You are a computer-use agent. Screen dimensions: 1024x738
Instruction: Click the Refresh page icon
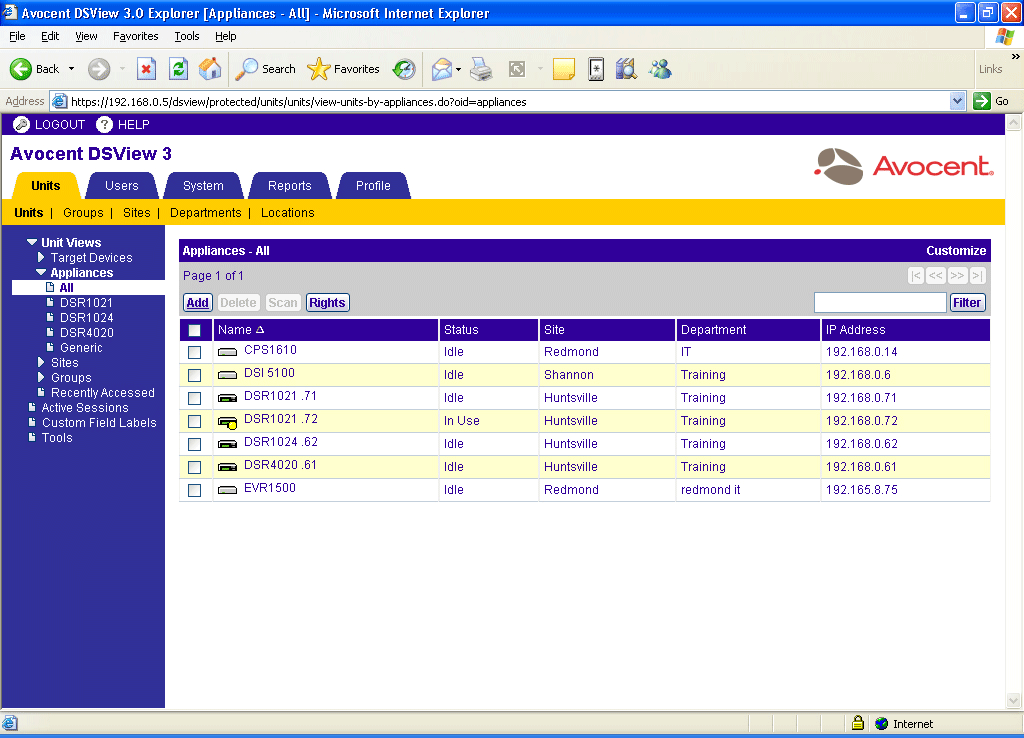(x=178, y=69)
